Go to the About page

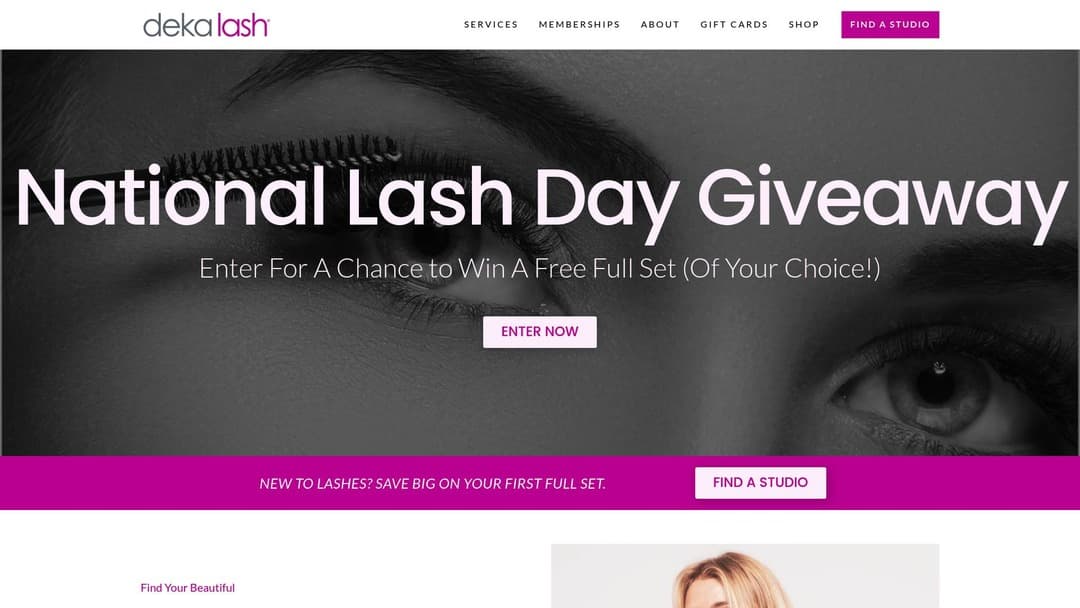pyautogui.click(x=660, y=24)
